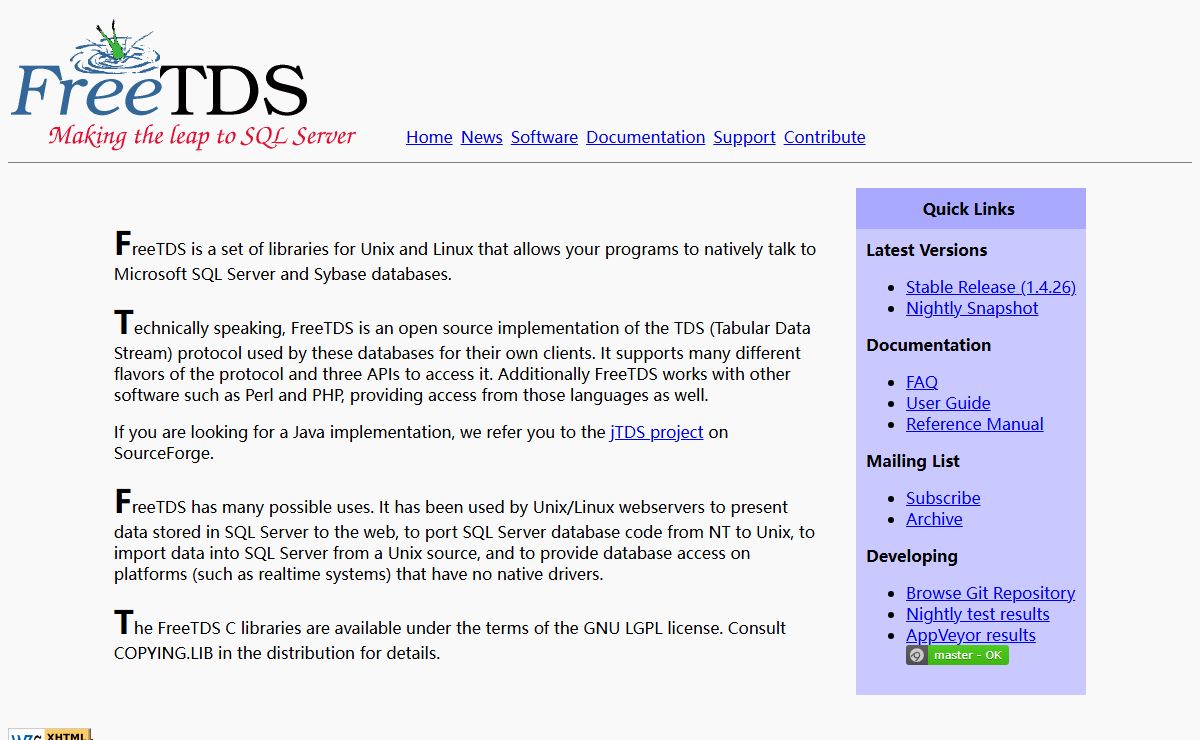Open the mailing list Archive
Image resolution: width=1200 pixels, height=740 pixels.
(934, 519)
